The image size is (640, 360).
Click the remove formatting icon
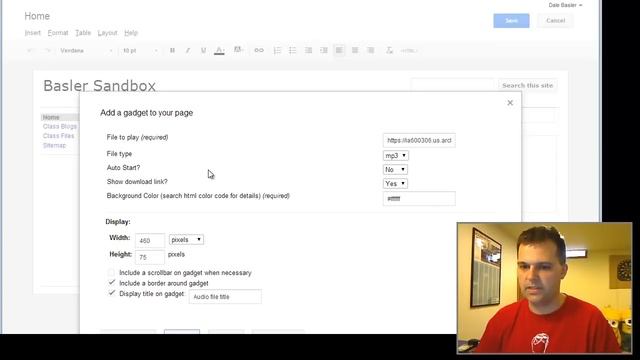point(389,50)
